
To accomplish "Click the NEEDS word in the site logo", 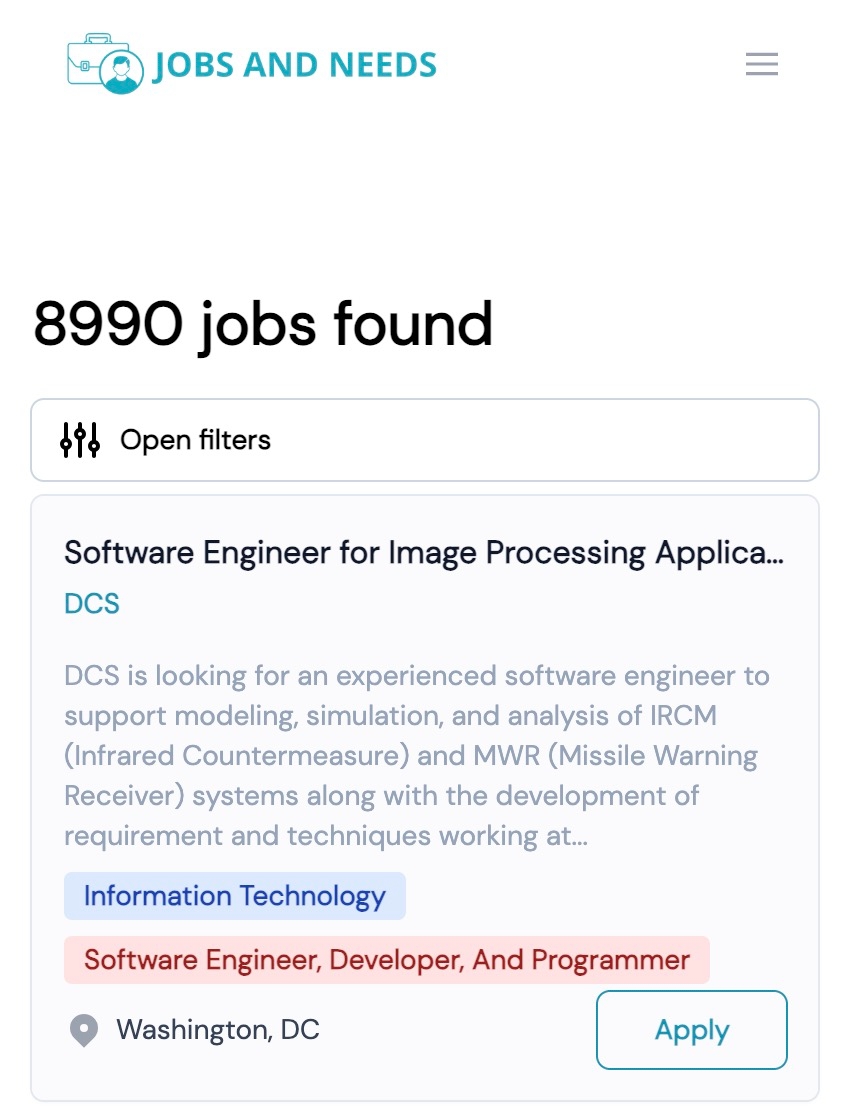I will pyautogui.click(x=383, y=65).
